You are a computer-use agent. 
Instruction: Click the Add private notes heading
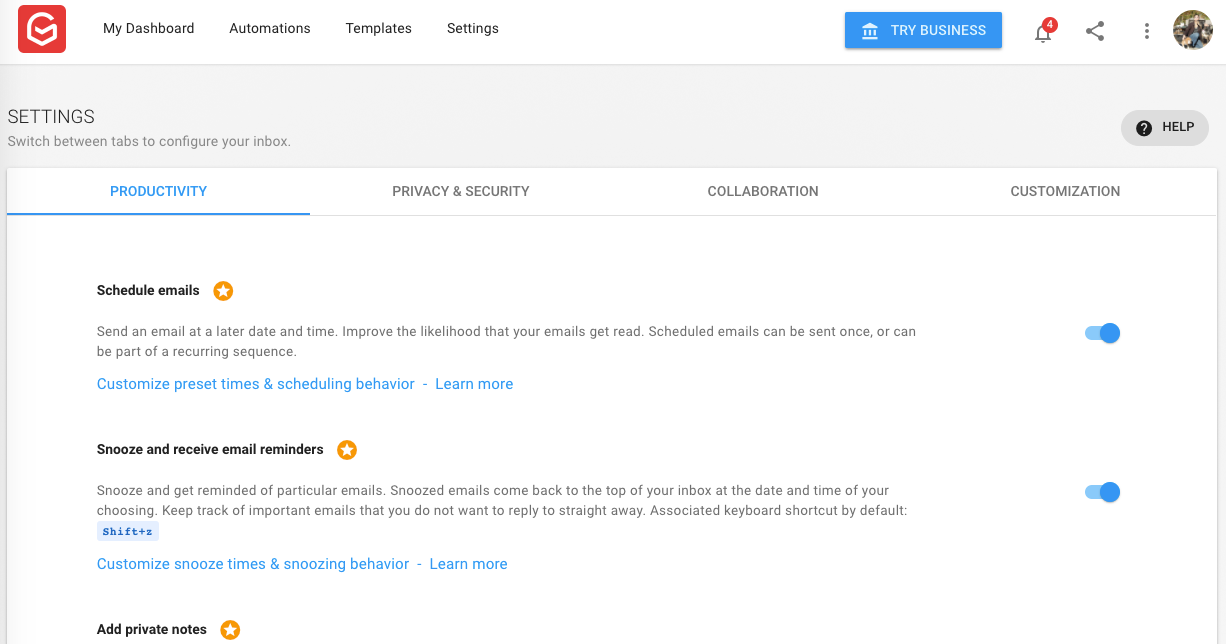coord(152,630)
